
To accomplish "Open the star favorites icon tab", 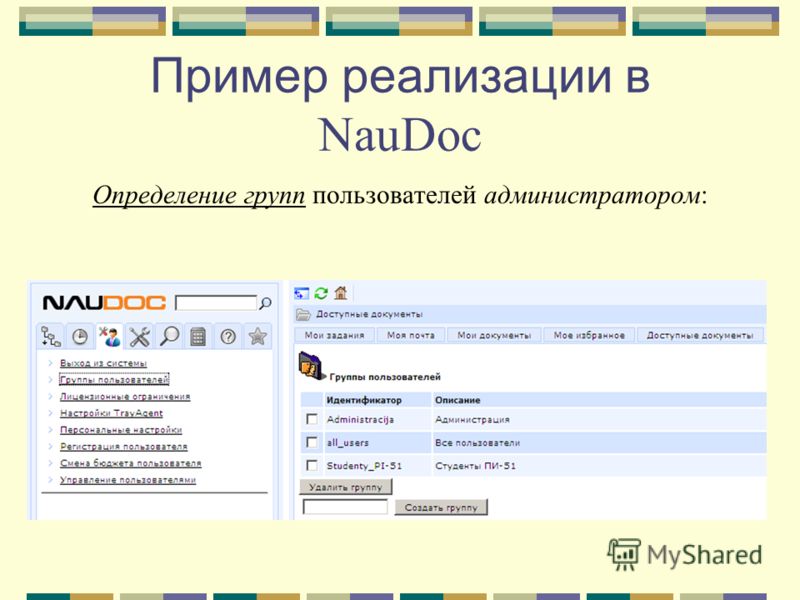I will [x=258, y=337].
